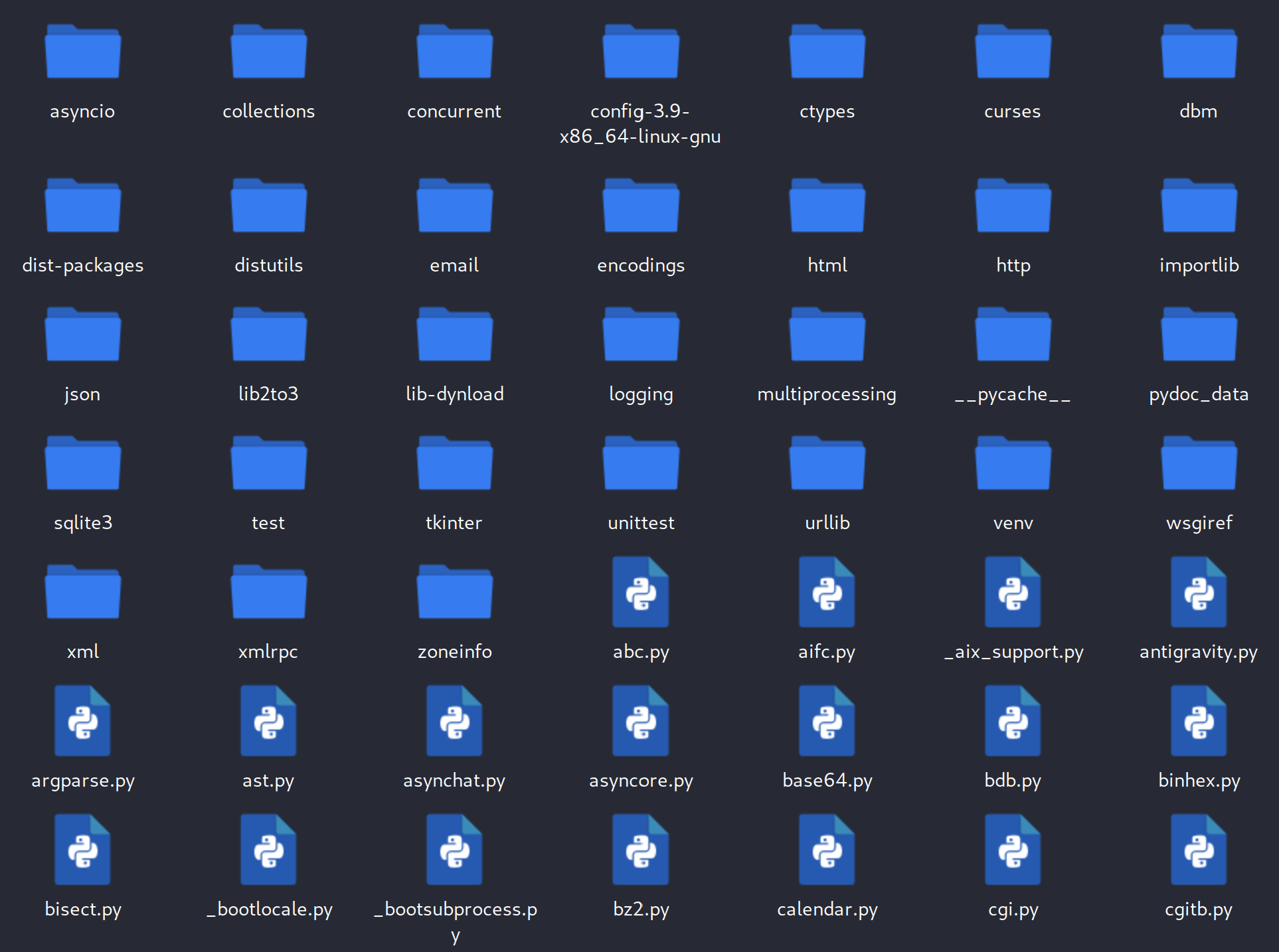This screenshot has height=952, width=1279.
Task: Click the bisect.py file label
Action: point(83,909)
